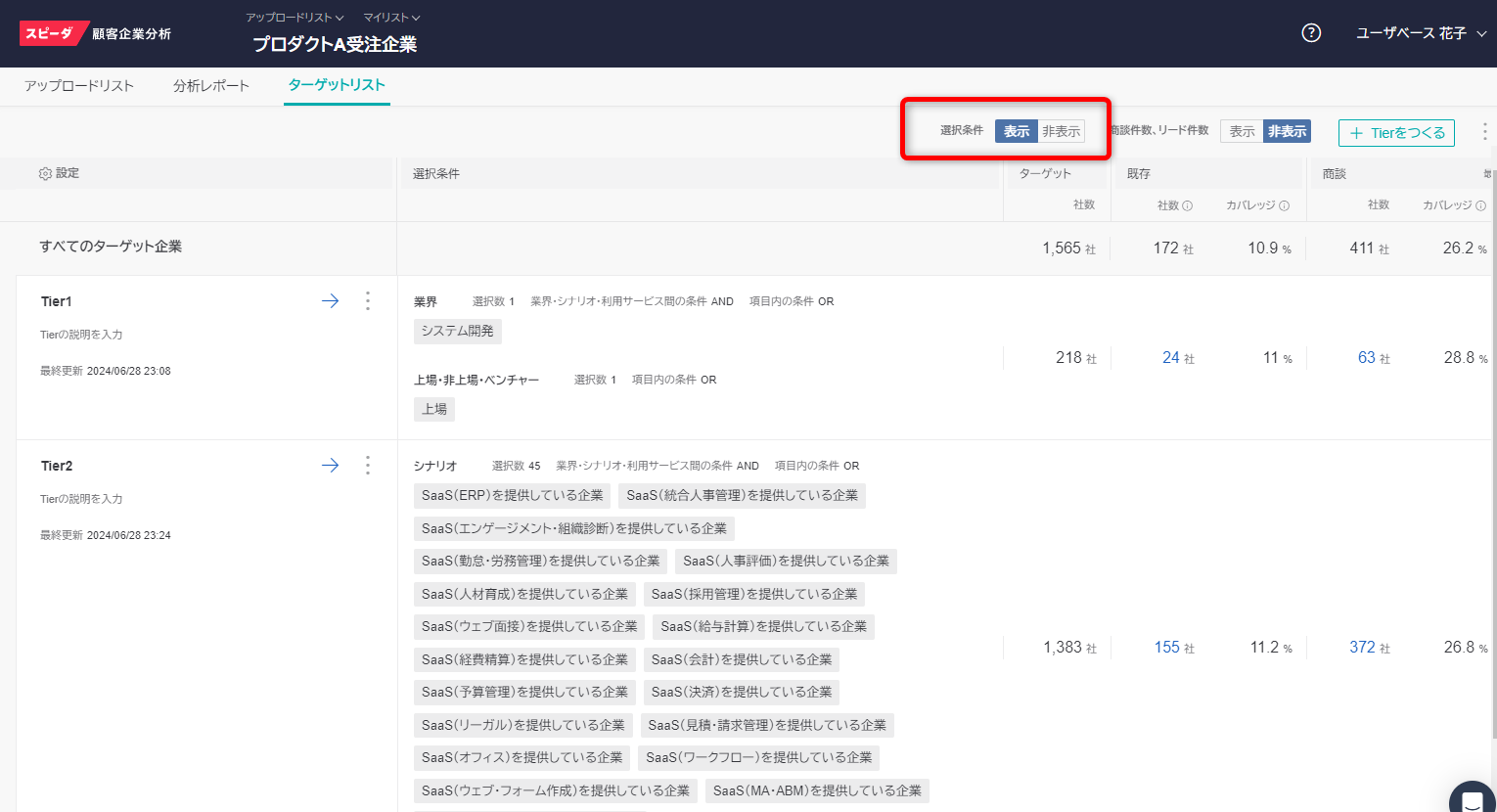
Task: Set 選択条件 toggle to 表示
Action: click(x=1016, y=131)
